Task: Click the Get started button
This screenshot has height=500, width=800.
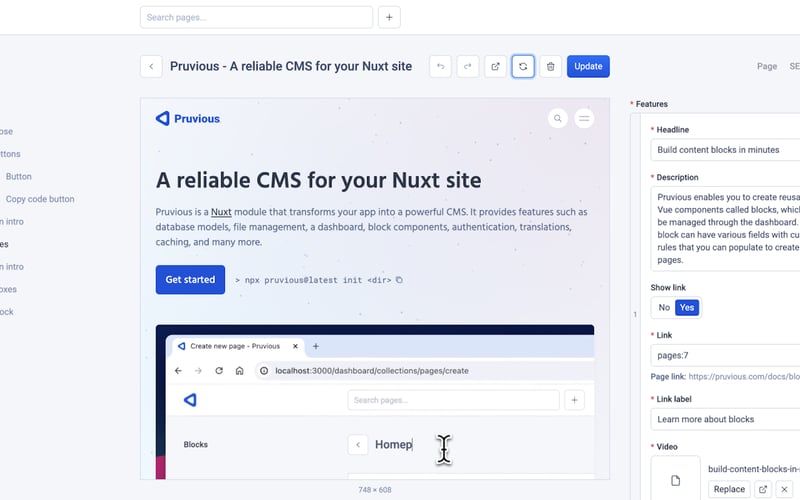Action: 190,280
